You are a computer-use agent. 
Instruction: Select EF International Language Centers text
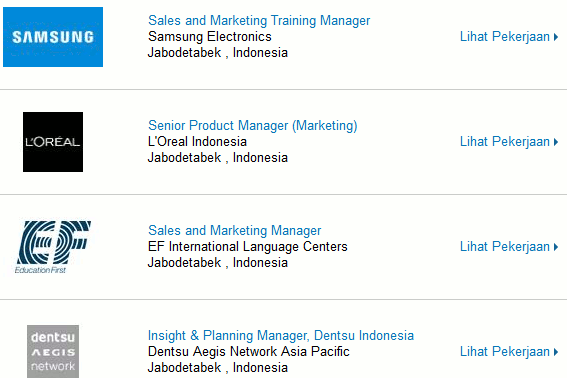(x=248, y=247)
